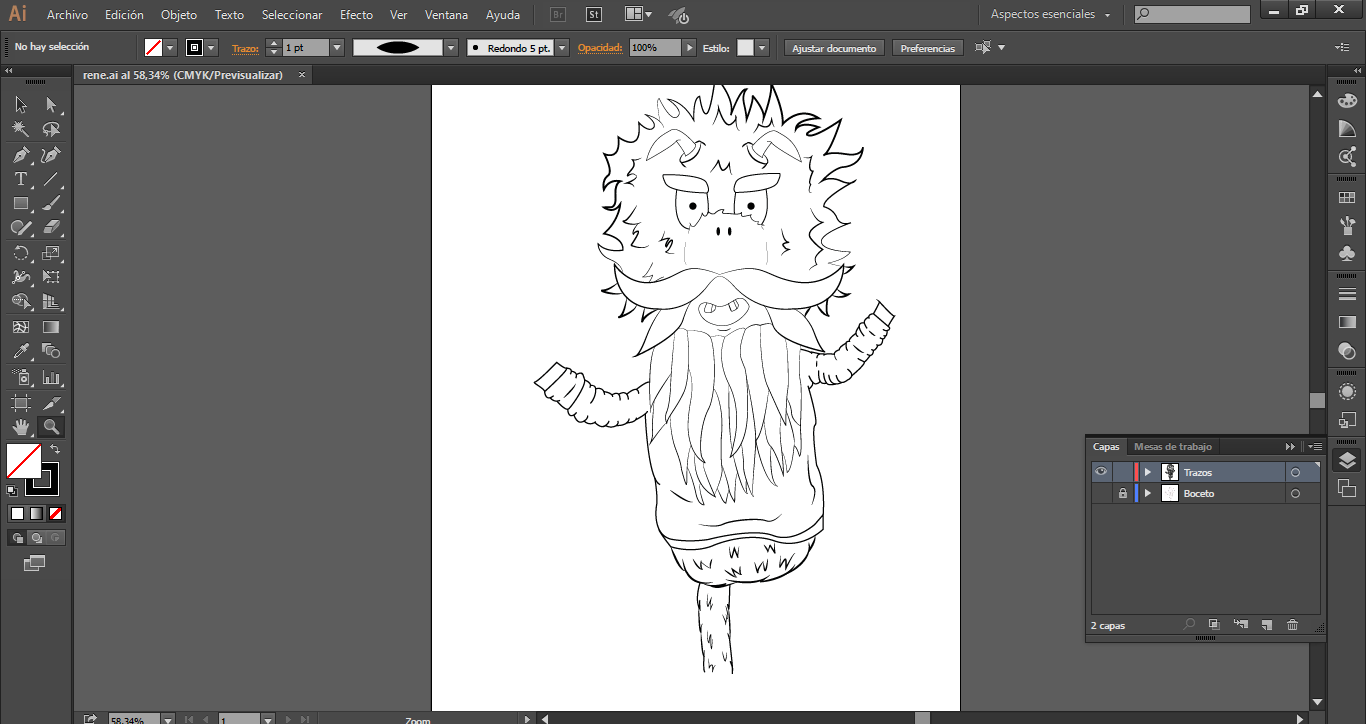Open the Brushes panel from the right dock

coord(1347,226)
